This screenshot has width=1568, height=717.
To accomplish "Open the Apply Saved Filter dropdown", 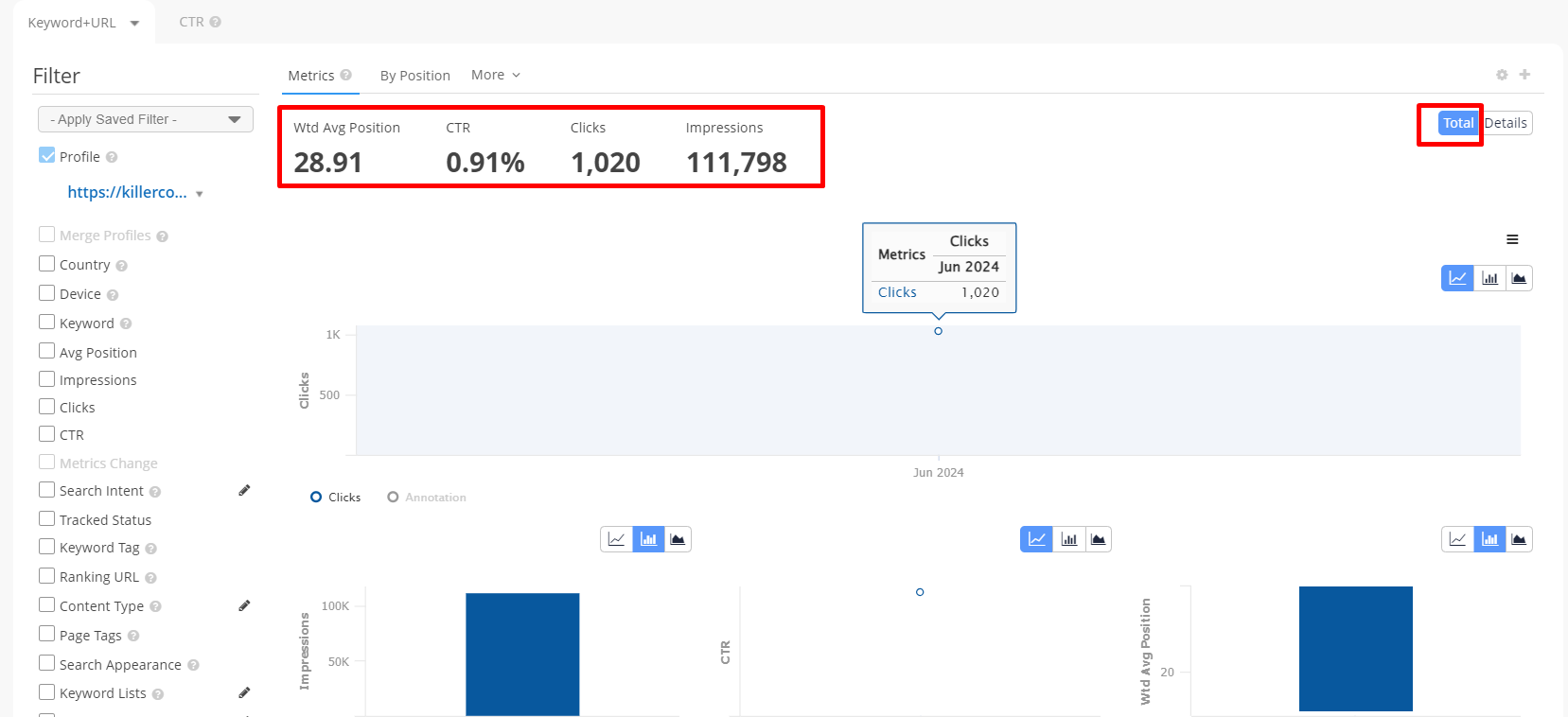I will point(146,119).
